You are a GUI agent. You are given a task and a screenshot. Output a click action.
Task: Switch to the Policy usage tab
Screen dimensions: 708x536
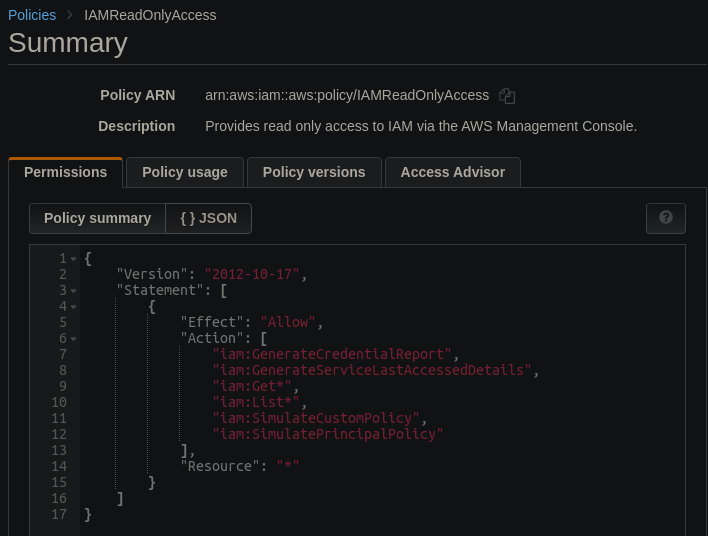point(185,172)
